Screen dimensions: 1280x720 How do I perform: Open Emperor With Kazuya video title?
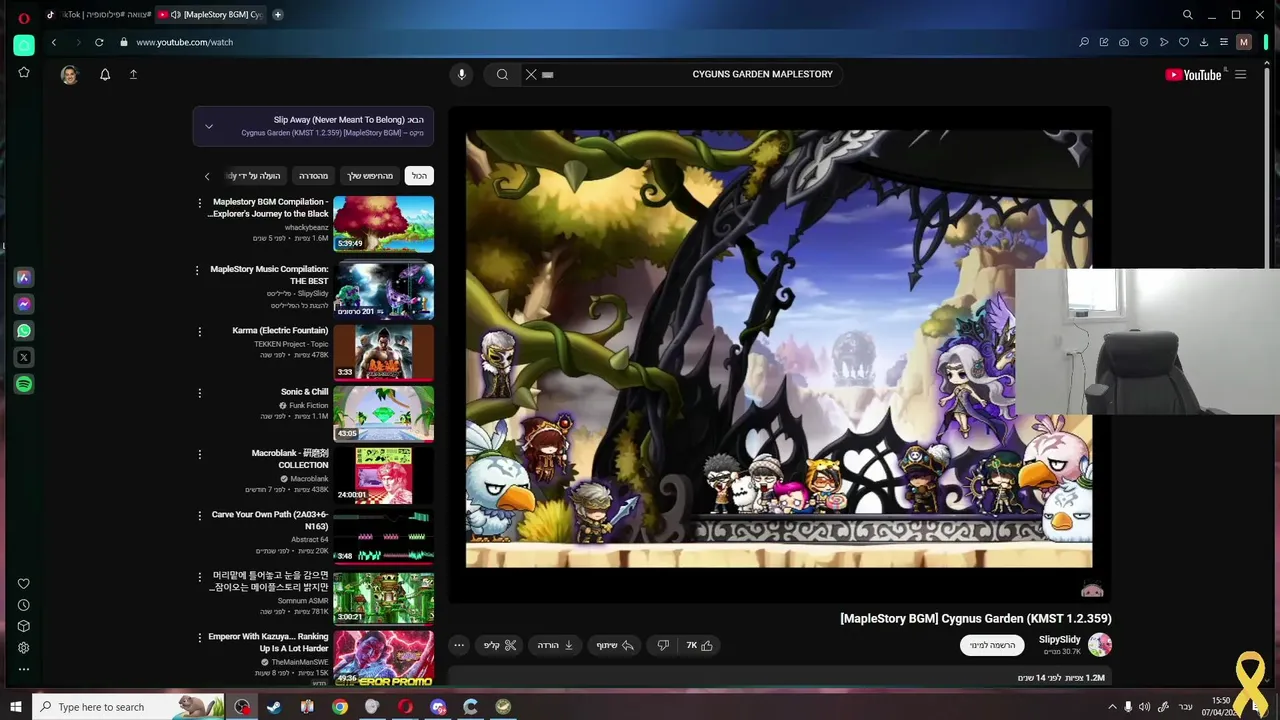268,642
